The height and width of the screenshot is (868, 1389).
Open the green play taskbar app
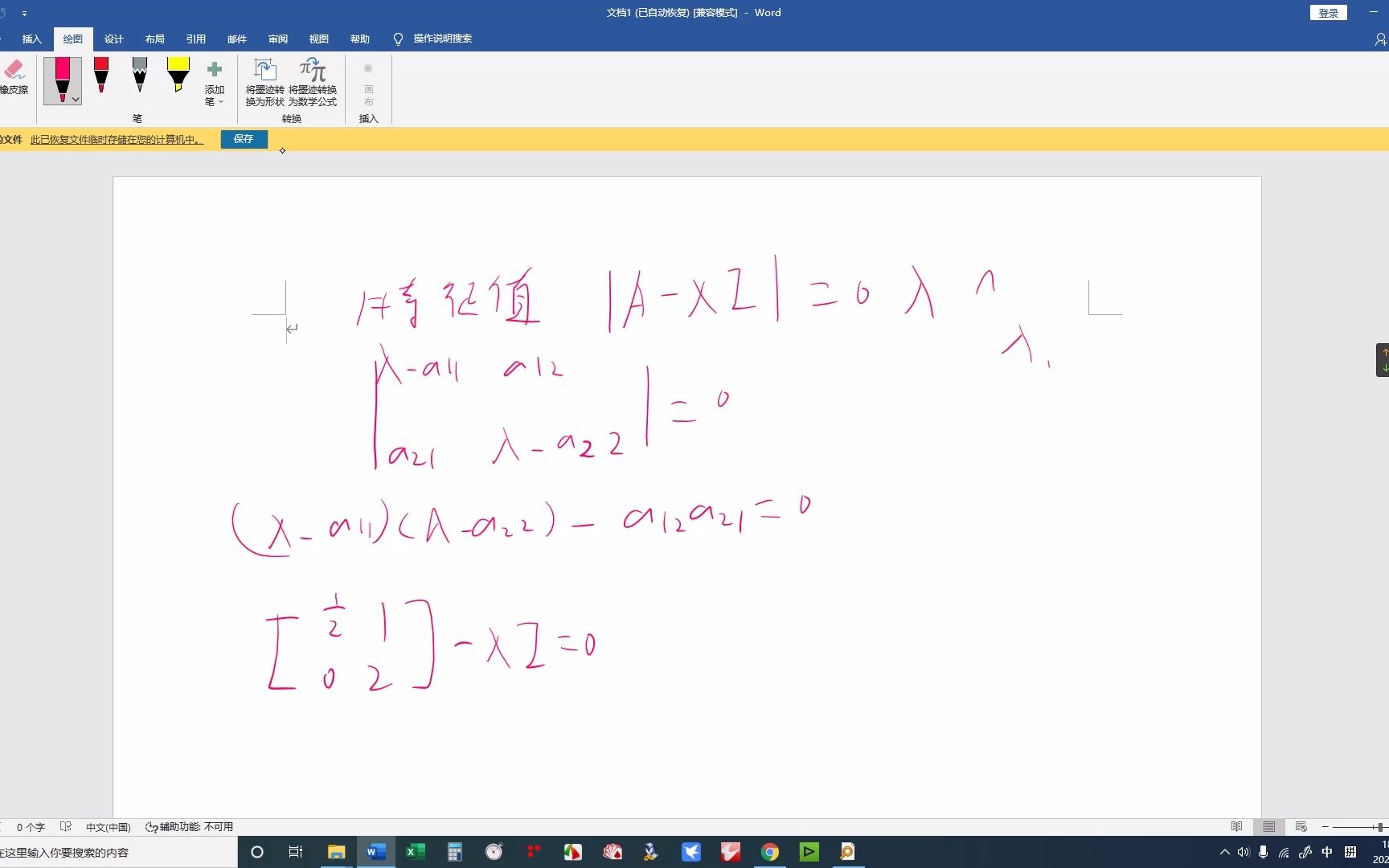point(809,852)
